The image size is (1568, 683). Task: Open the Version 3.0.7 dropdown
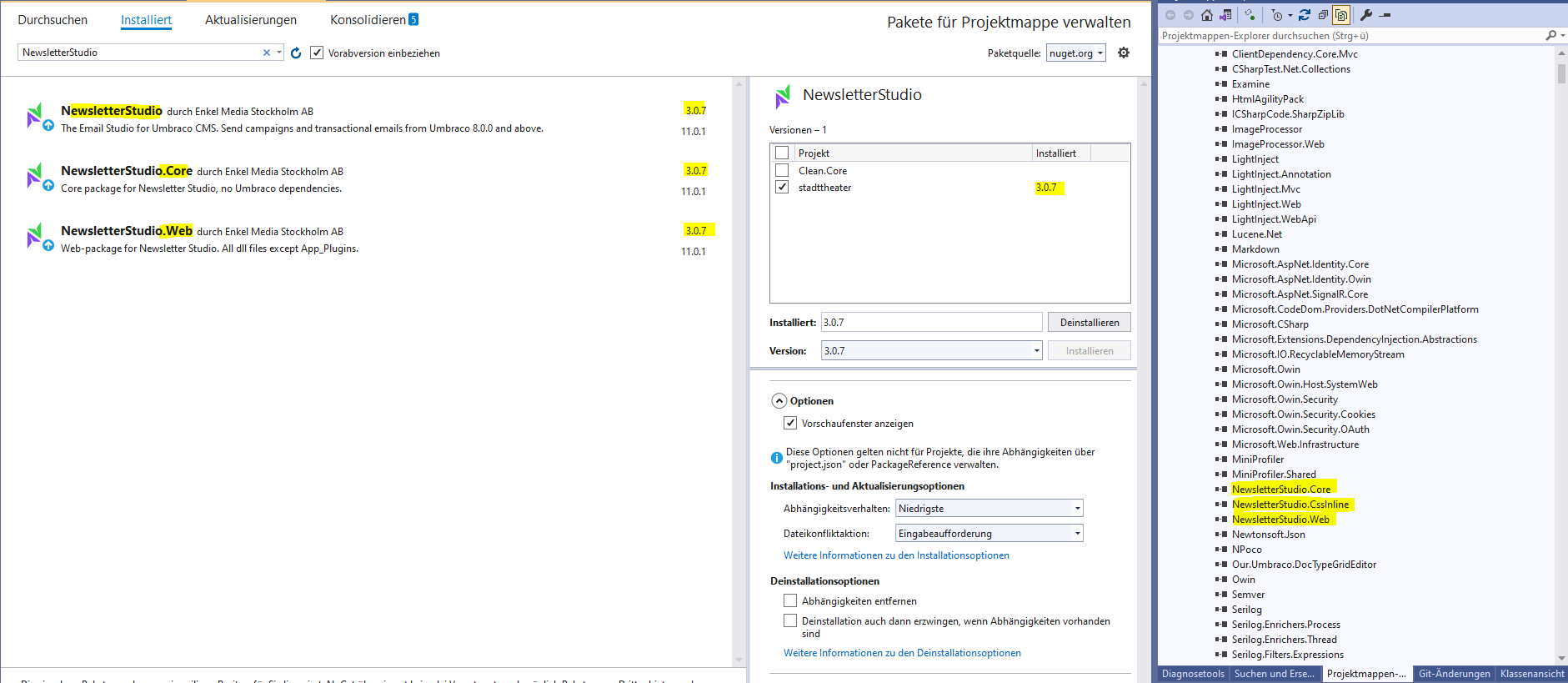click(932, 350)
